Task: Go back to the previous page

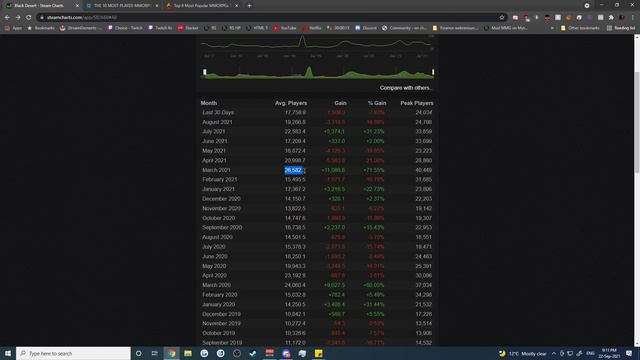Action: pos(7,18)
